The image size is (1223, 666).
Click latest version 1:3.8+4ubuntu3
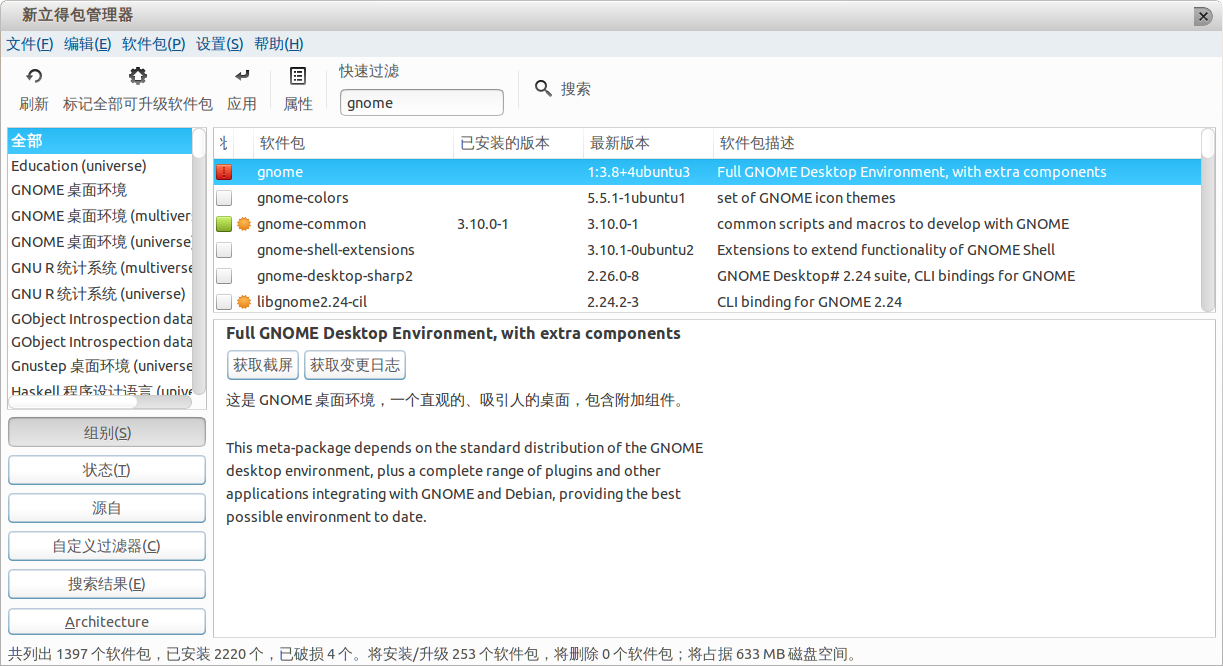(639, 172)
